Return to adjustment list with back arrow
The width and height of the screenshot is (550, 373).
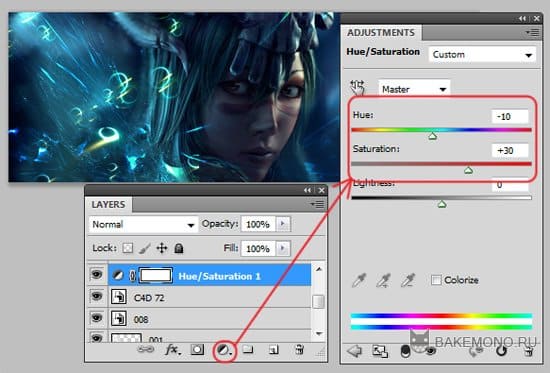click(355, 351)
